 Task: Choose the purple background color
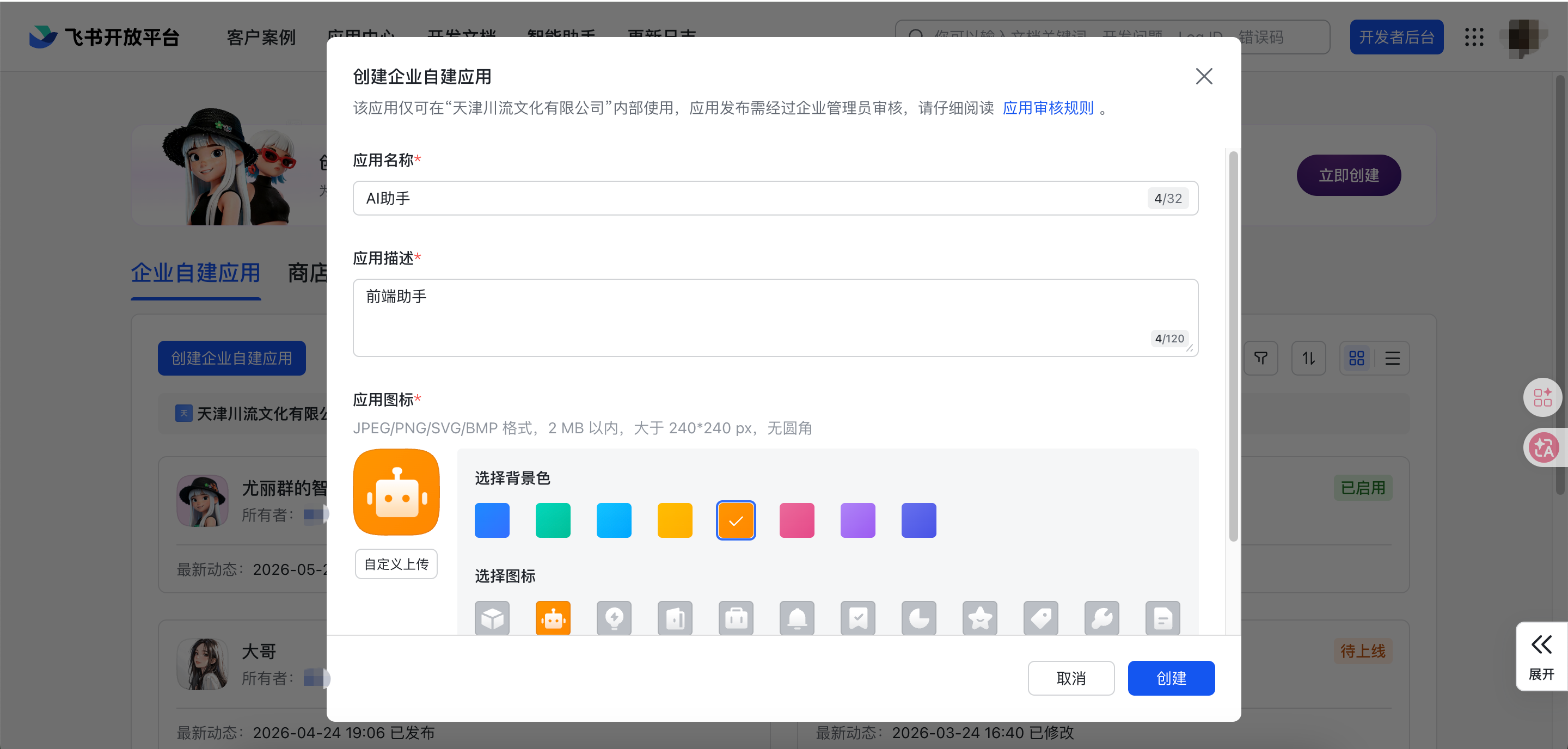click(857, 520)
